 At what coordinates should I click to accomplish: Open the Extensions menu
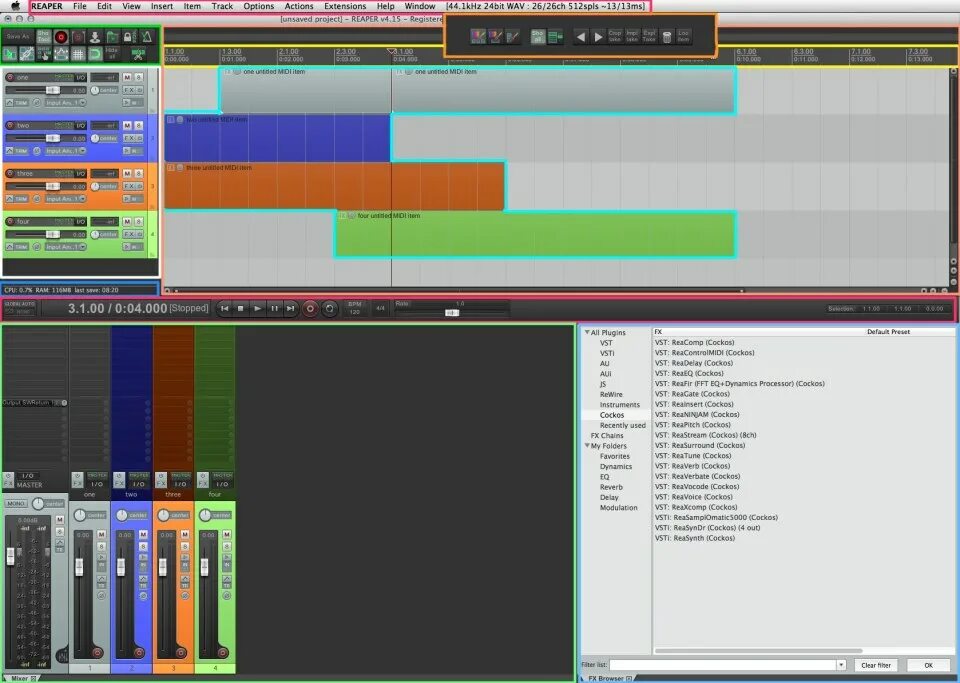click(345, 6)
